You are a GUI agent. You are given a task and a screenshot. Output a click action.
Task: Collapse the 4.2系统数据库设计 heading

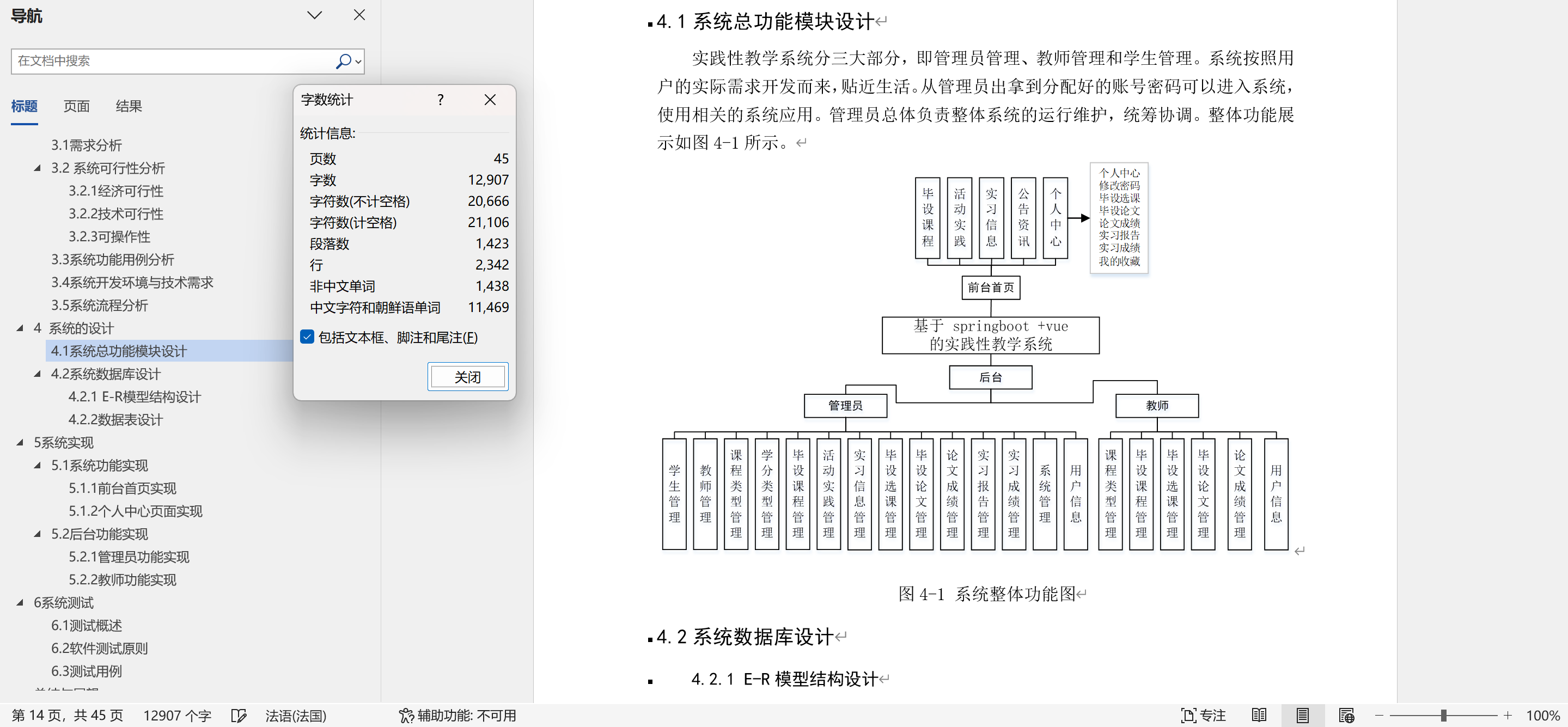(x=37, y=374)
